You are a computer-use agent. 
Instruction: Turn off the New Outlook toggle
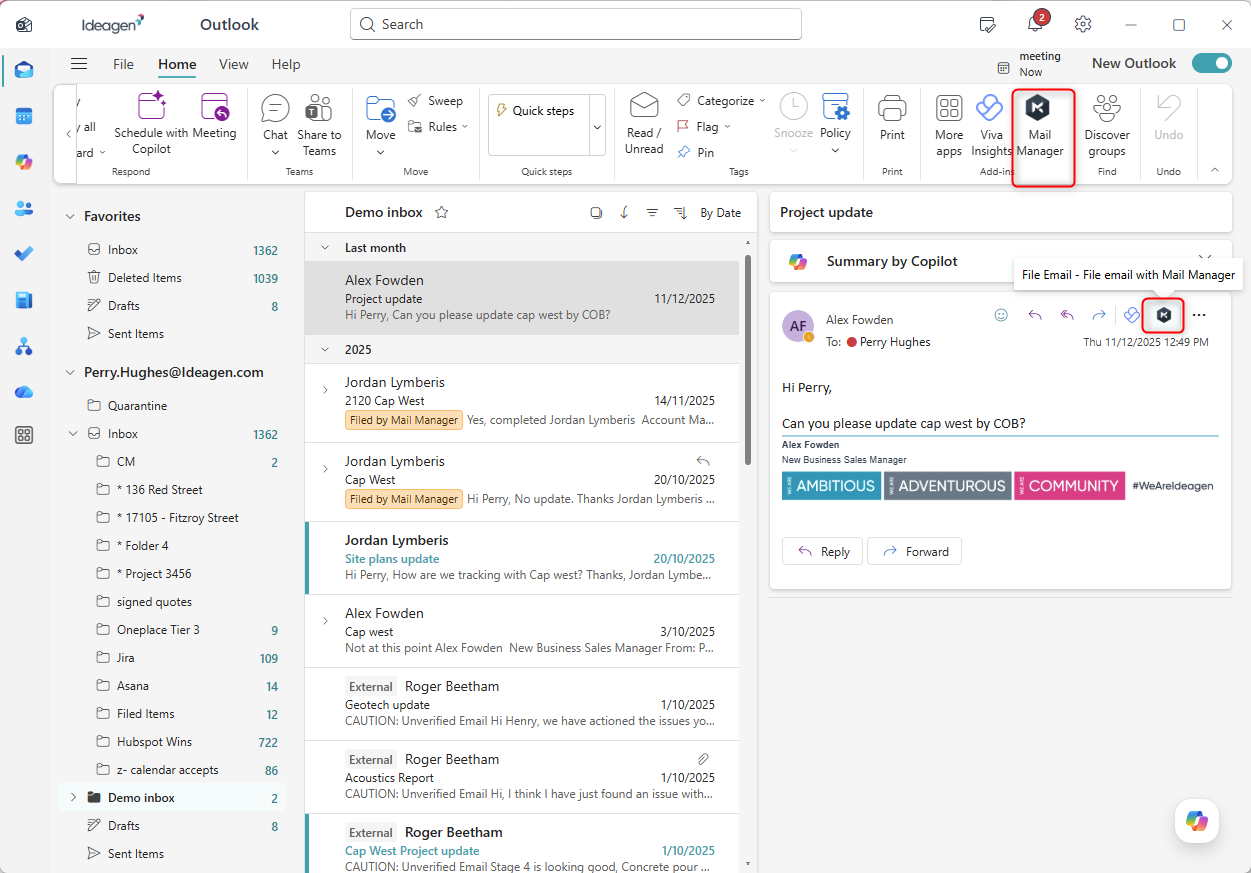[x=1211, y=63]
